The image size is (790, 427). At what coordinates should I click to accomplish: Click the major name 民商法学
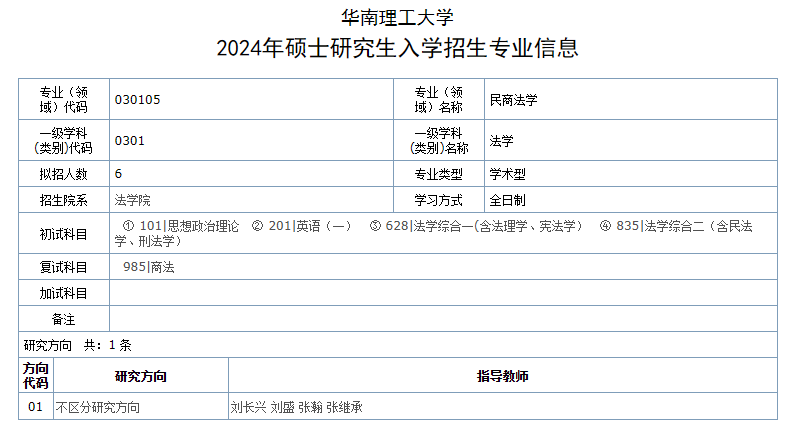click(x=513, y=100)
